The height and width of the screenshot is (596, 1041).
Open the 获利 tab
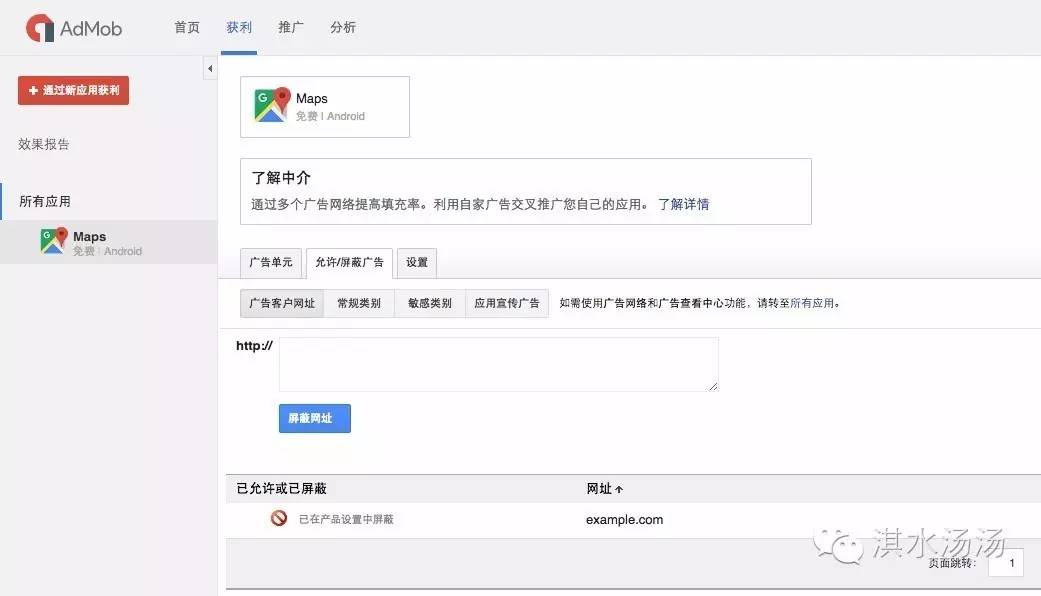[x=238, y=27]
